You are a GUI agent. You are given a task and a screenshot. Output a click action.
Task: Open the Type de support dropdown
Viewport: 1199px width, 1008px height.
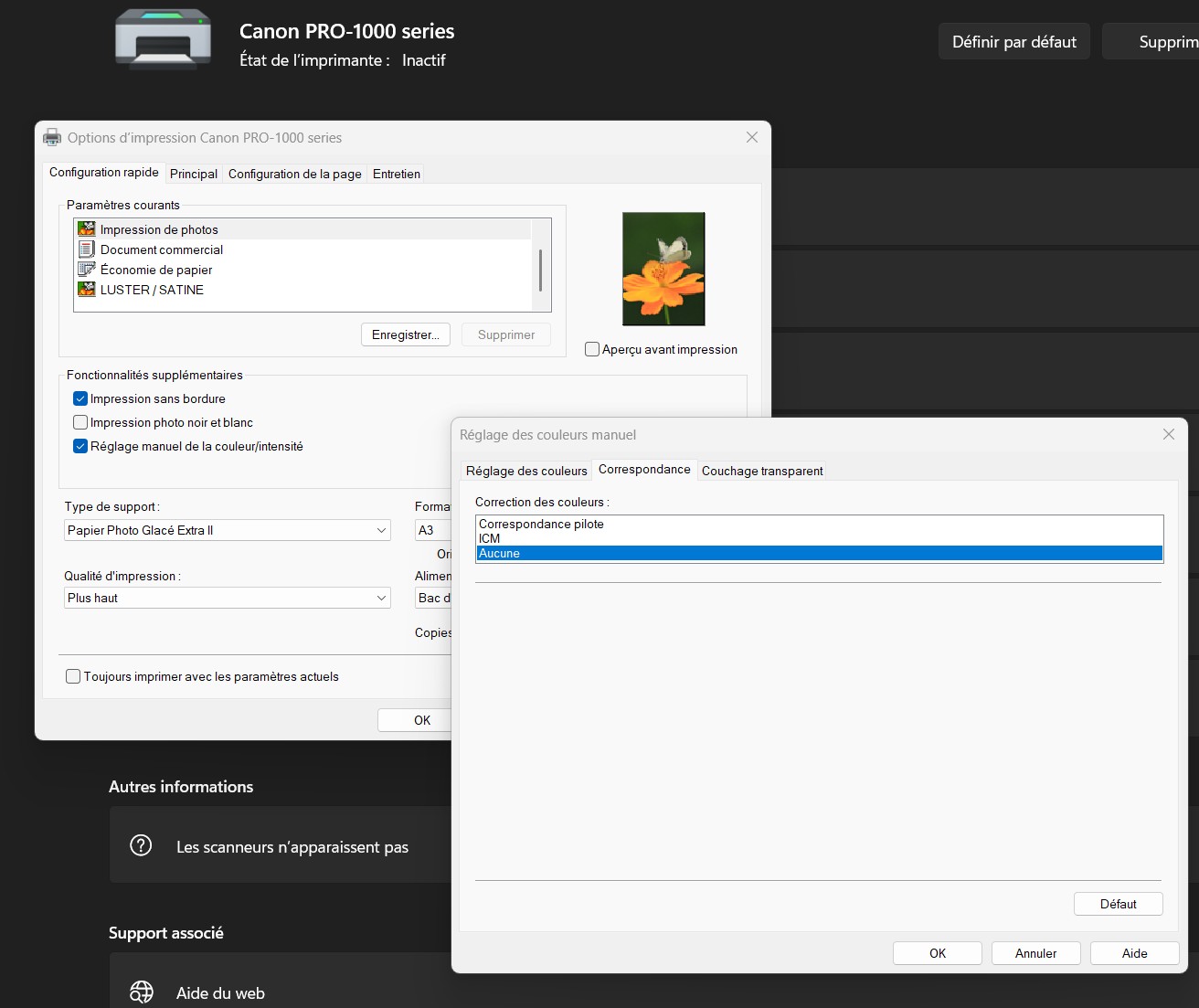pyautogui.click(x=228, y=530)
